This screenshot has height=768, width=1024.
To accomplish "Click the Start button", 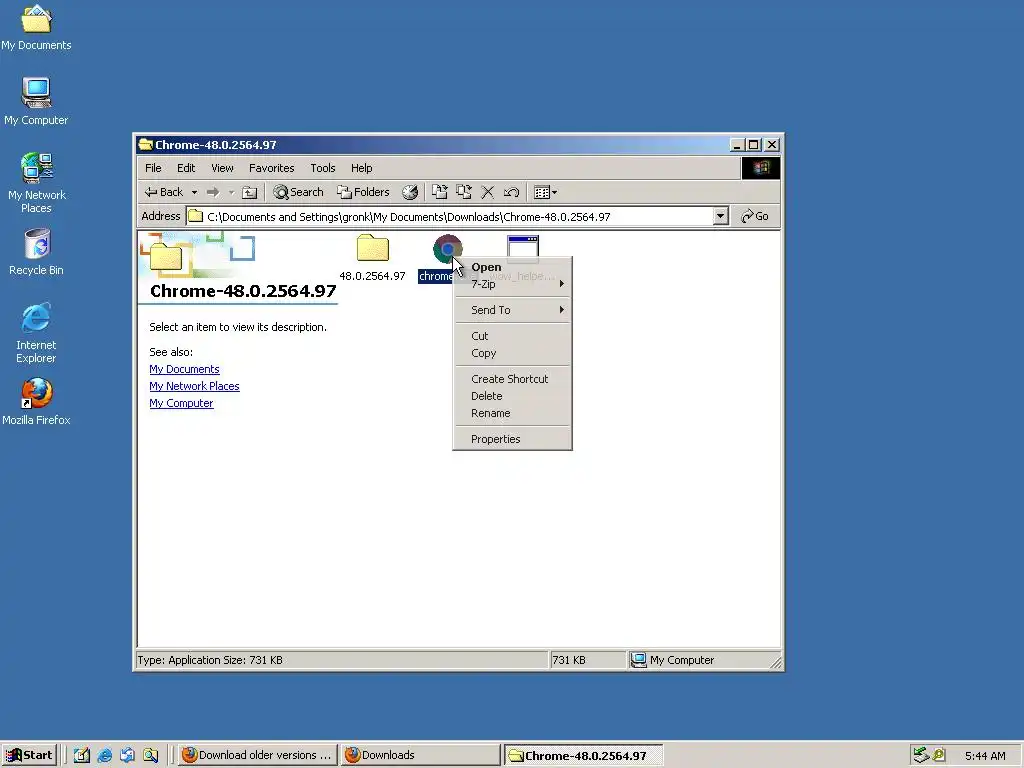I will [29, 755].
